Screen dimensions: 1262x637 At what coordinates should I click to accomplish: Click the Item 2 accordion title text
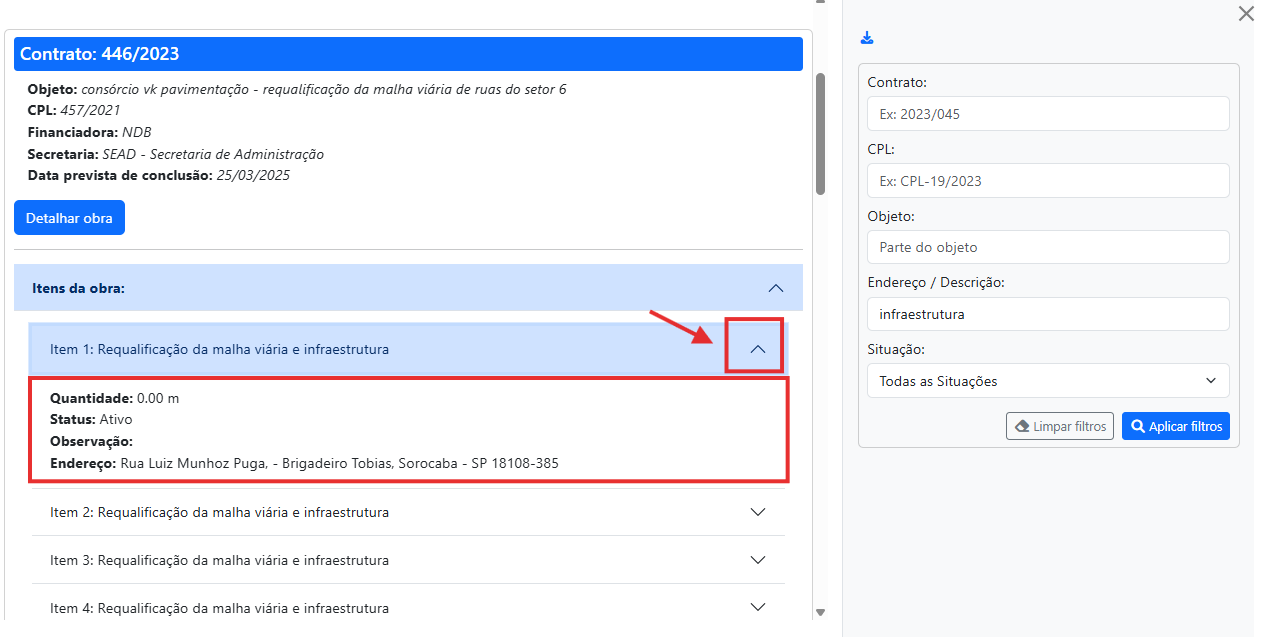pos(219,512)
